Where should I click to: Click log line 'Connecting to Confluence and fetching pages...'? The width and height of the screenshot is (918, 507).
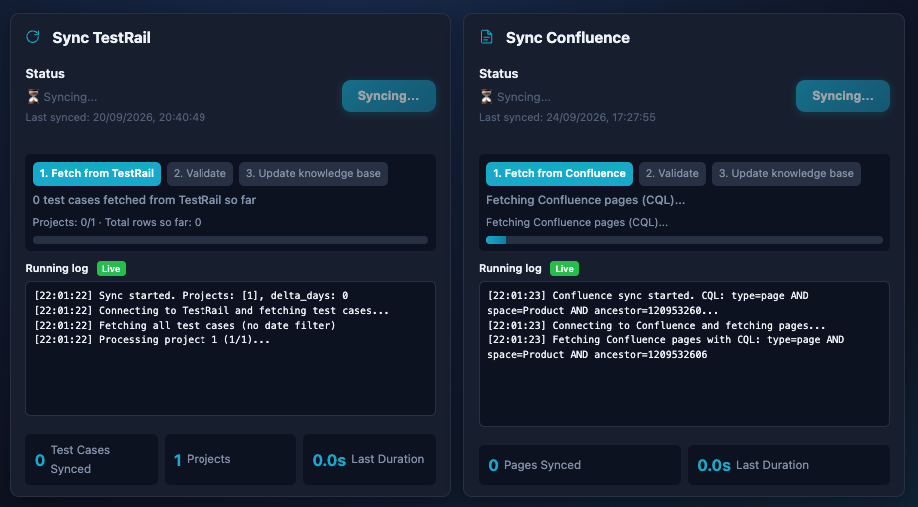pos(689,325)
